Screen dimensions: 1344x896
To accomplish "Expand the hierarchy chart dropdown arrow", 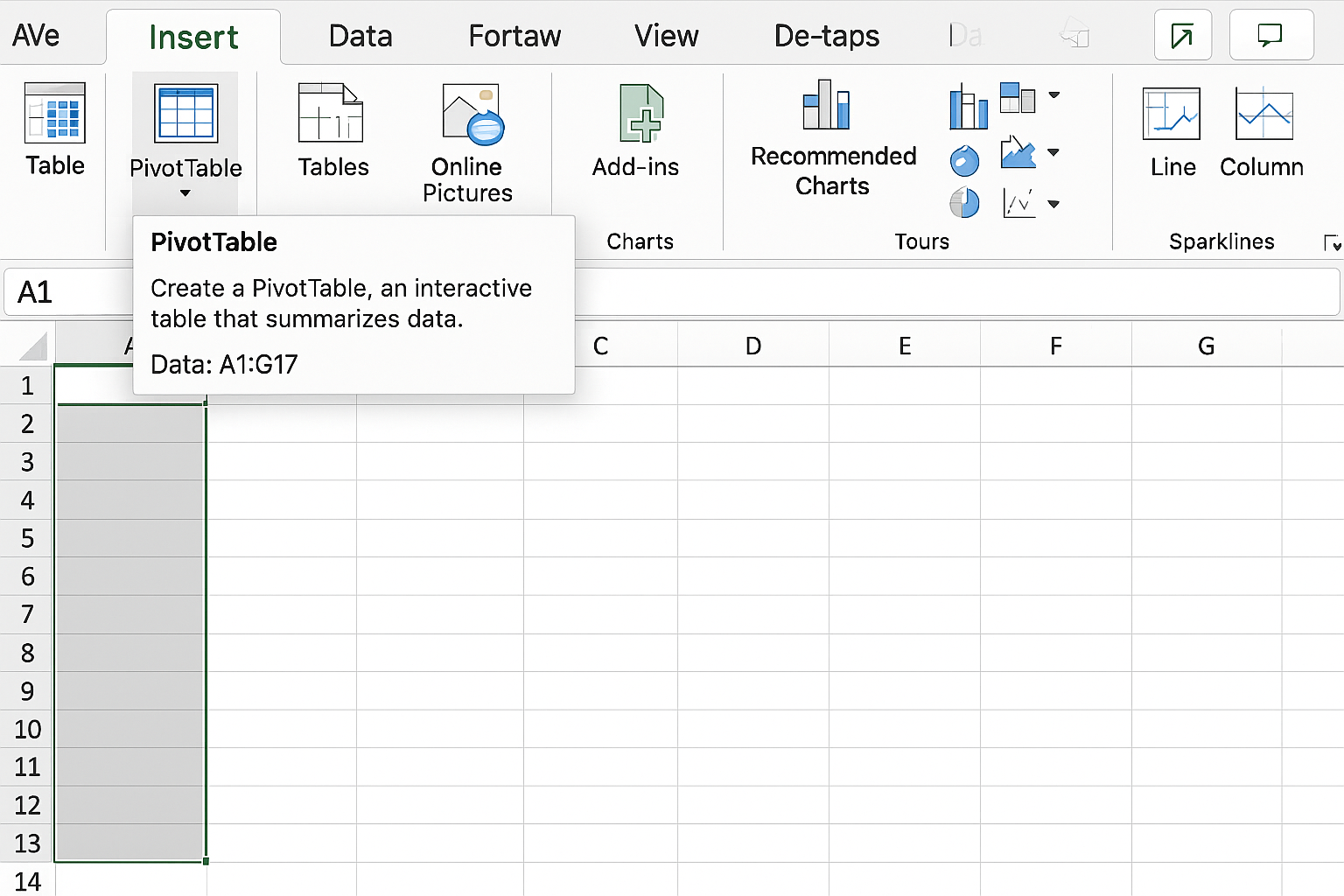I will [x=1054, y=95].
